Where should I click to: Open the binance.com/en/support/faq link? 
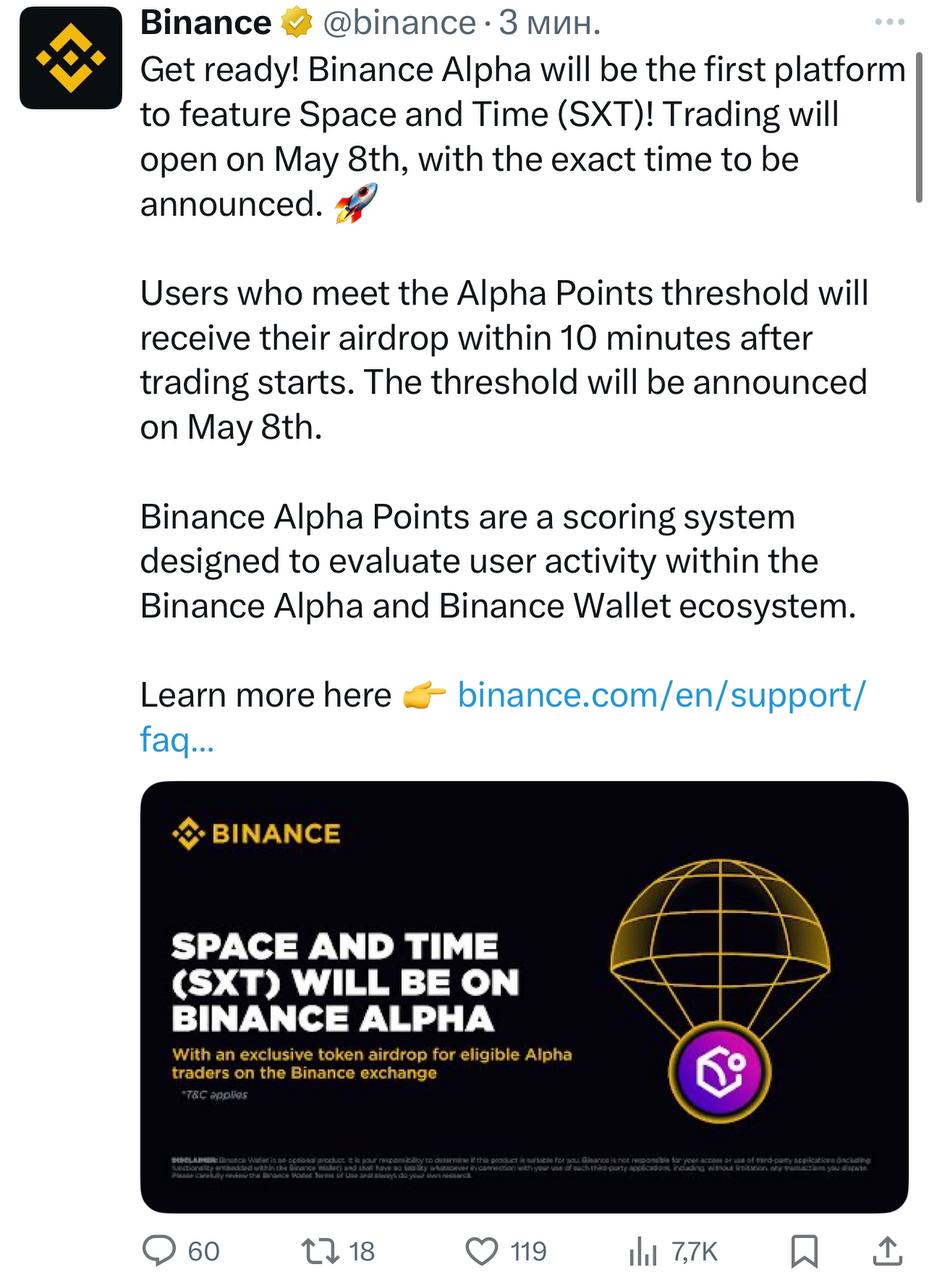(x=502, y=717)
